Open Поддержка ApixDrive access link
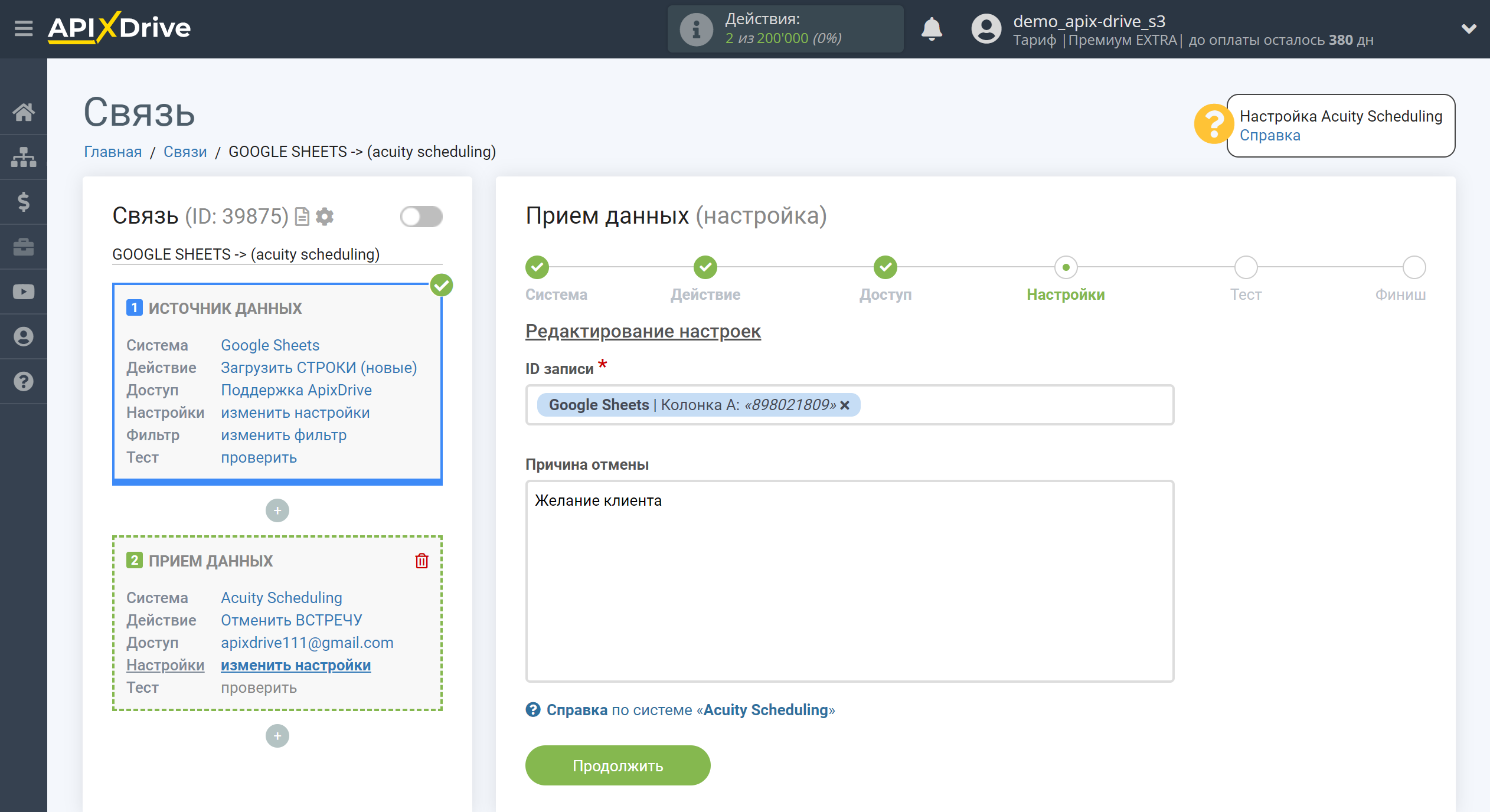This screenshot has height=812, width=1490. tap(296, 390)
